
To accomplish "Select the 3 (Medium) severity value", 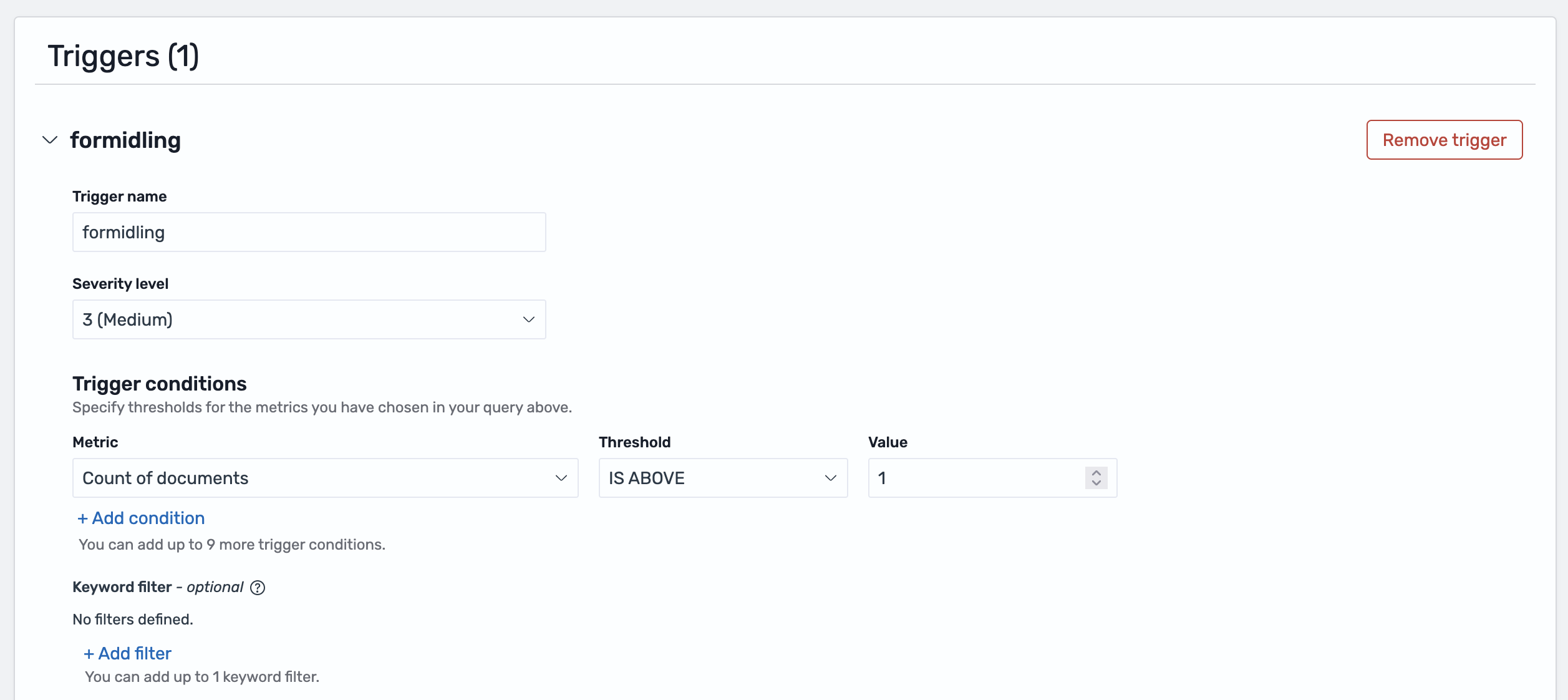I will pyautogui.click(x=309, y=319).
